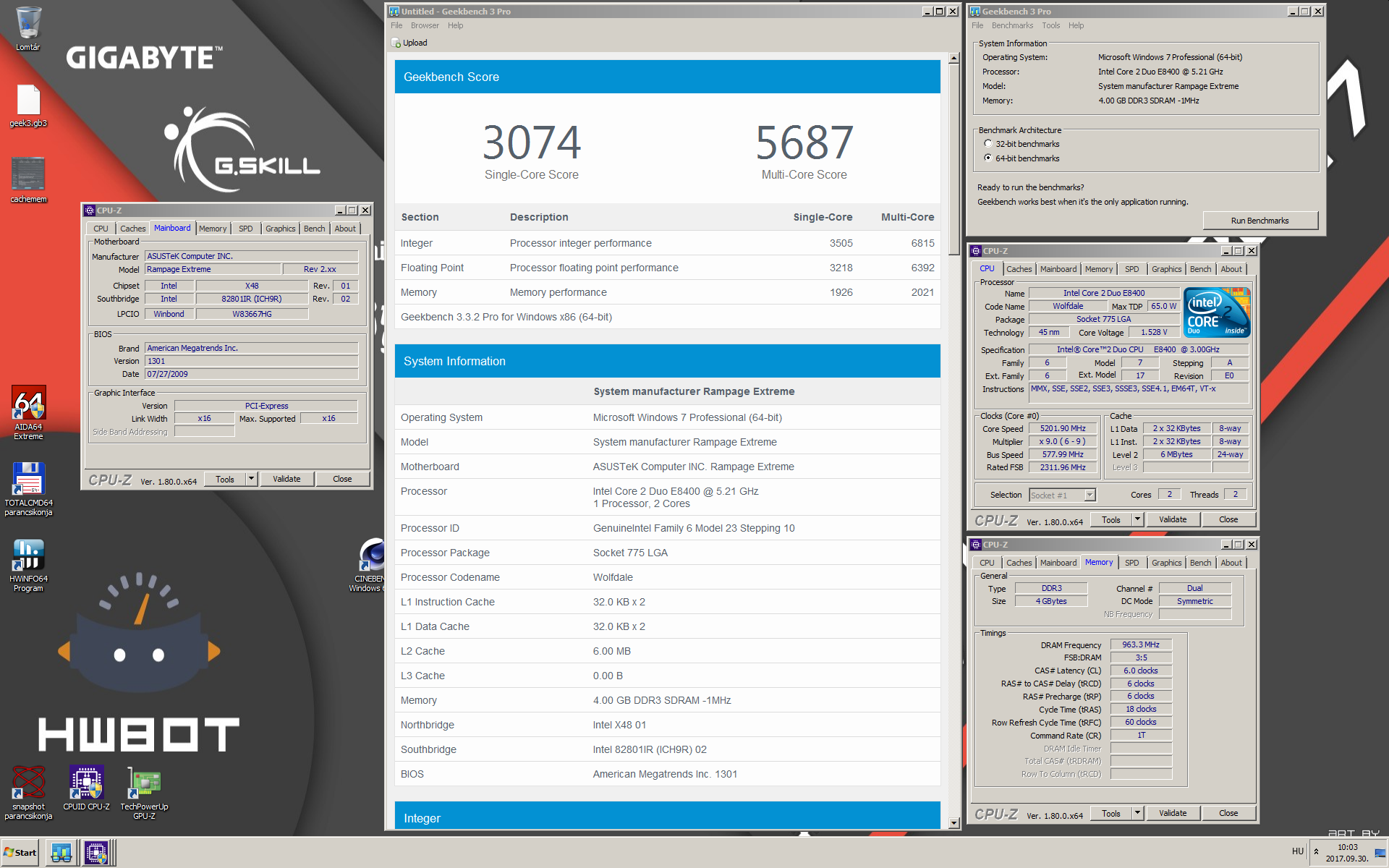This screenshot has width=1389, height=868.
Task: Click the Model field Rampage Extreme
Action: (212, 269)
